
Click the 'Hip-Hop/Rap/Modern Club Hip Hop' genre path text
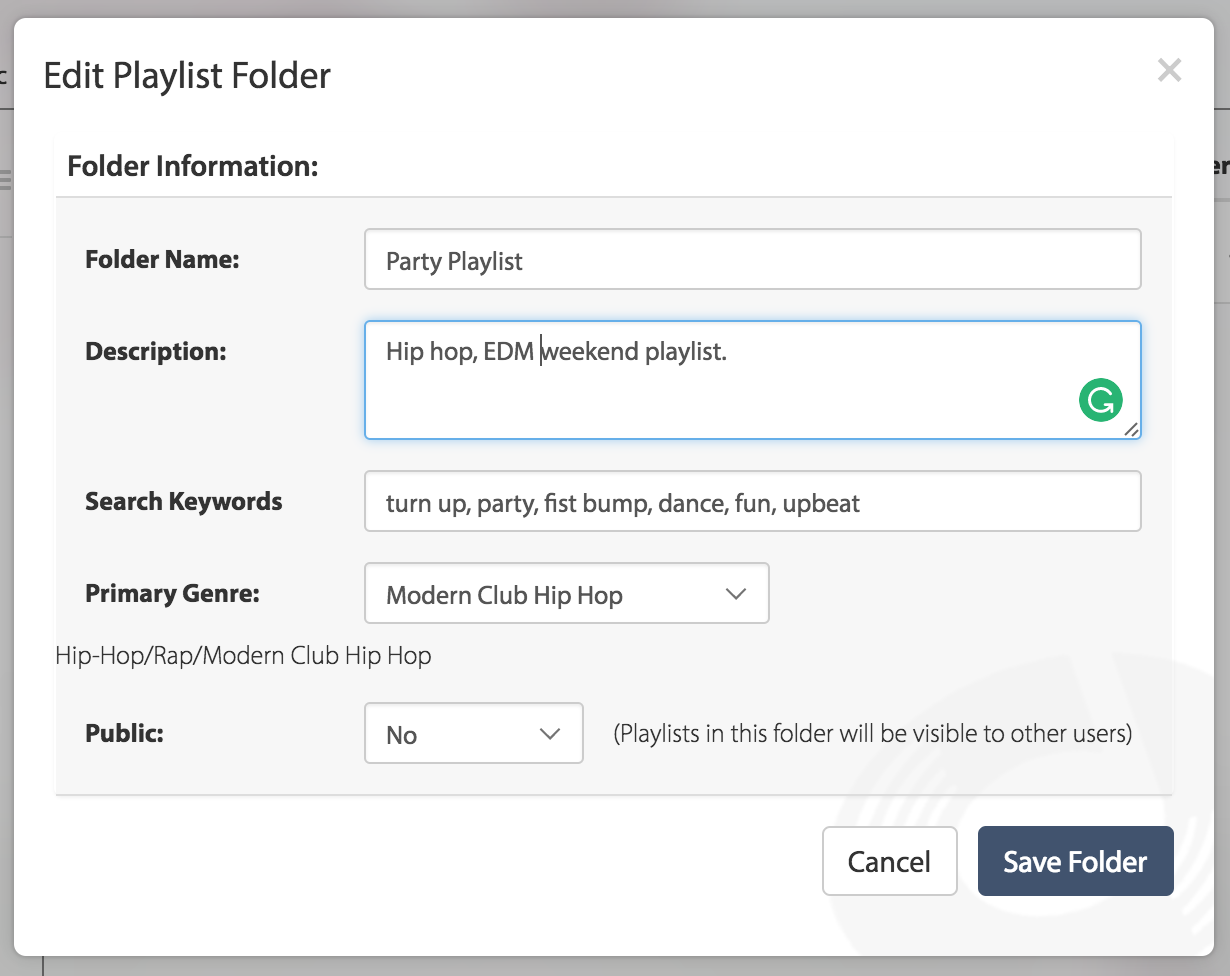244,656
